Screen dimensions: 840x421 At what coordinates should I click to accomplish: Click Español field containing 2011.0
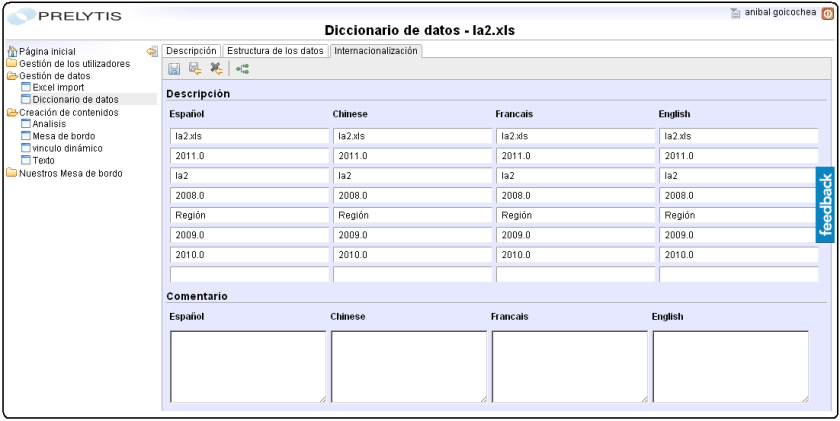pyautogui.click(x=249, y=156)
